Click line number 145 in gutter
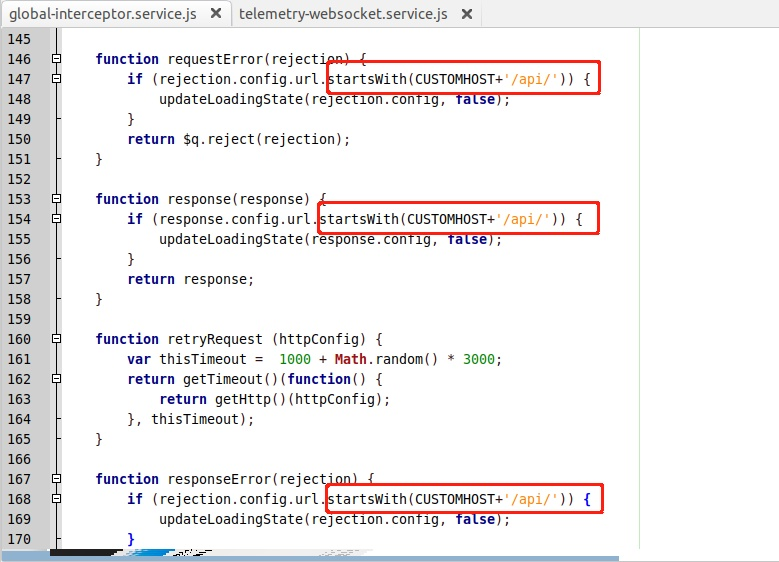 click(x=19, y=39)
